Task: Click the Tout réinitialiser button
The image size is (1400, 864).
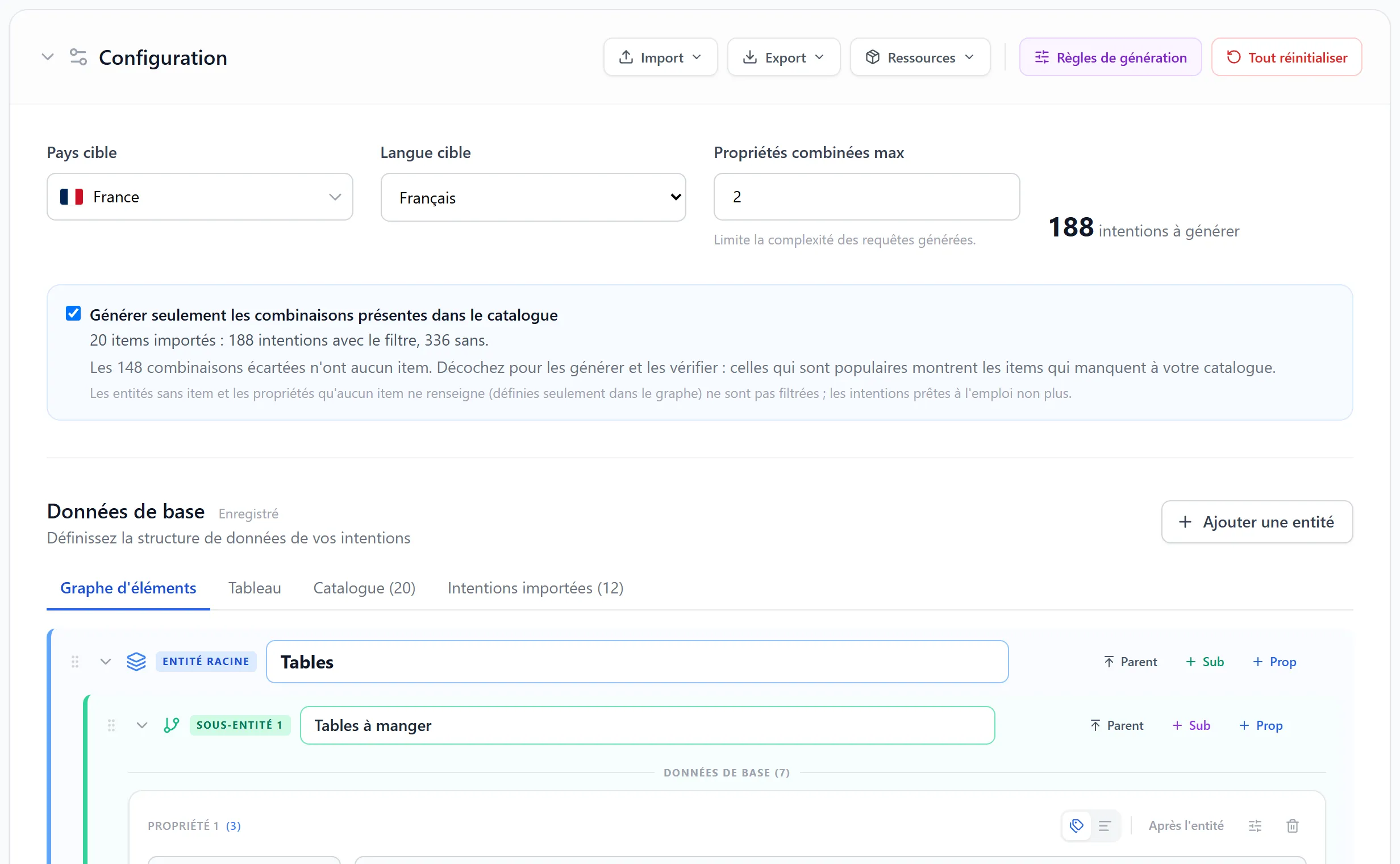Action: tap(1286, 57)
